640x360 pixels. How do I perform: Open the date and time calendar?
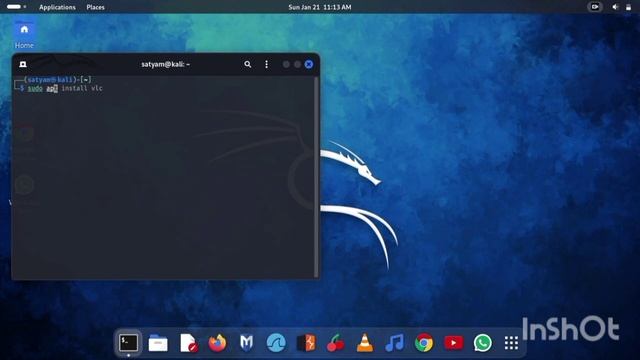point(320,7)
